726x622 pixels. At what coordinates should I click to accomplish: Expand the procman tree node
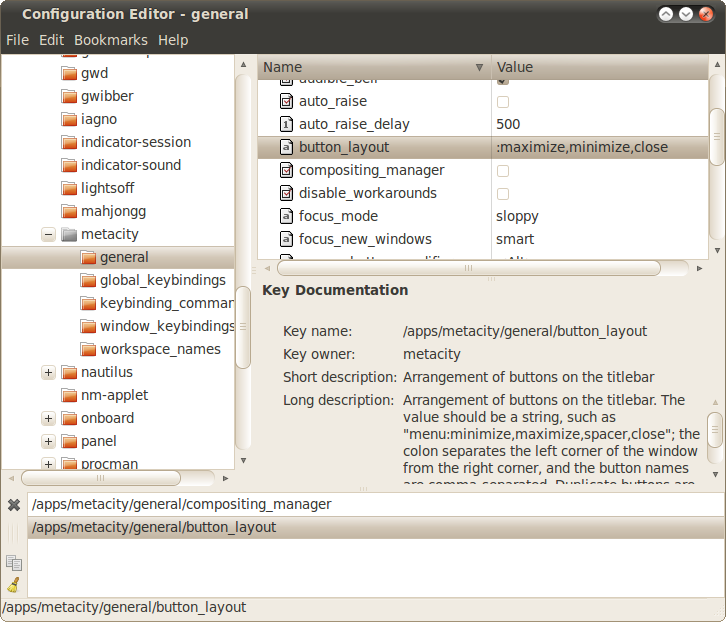pyautogui.click(x=49, y=464)
